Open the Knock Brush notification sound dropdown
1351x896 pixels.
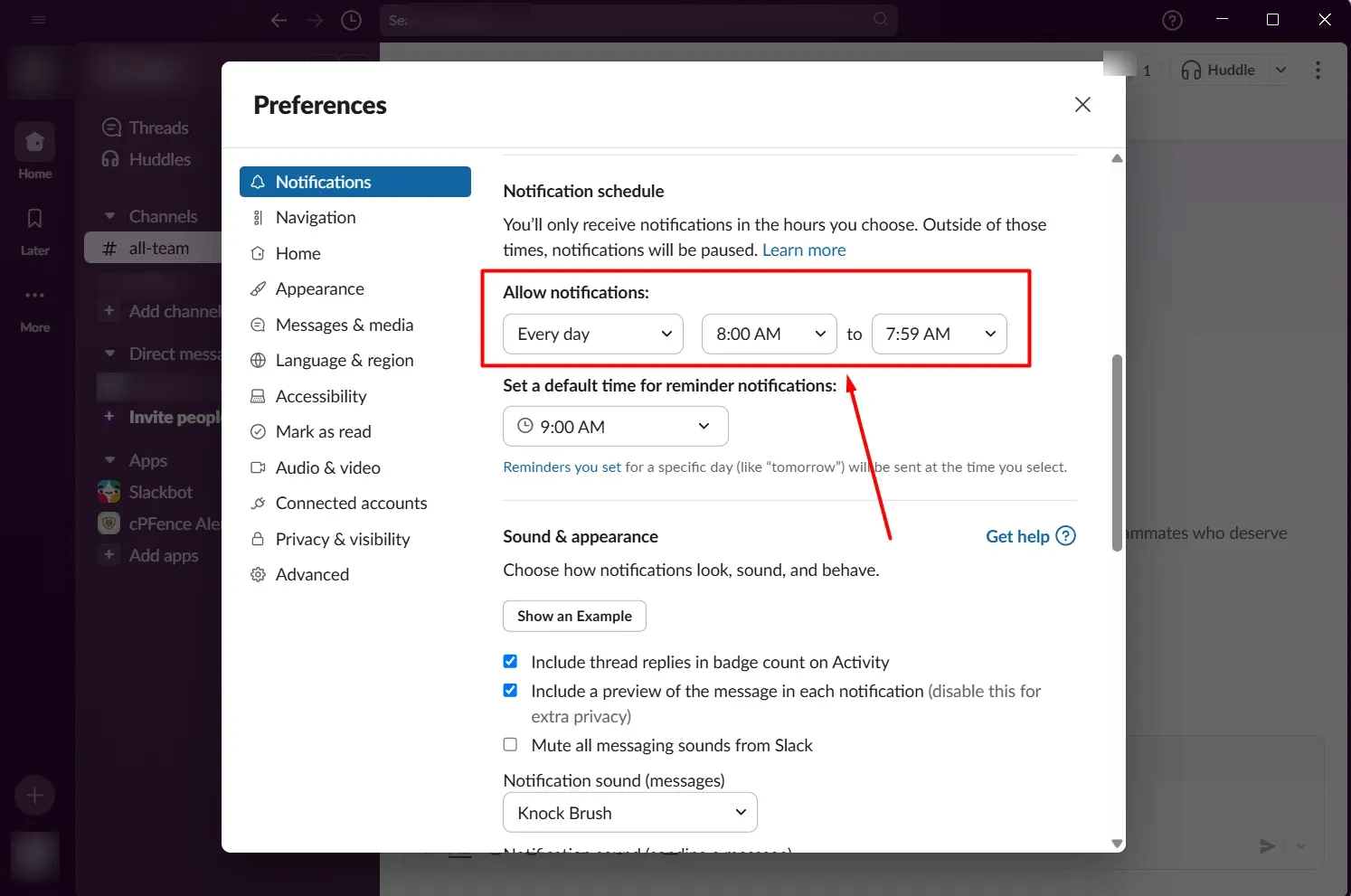pos(630,813)
